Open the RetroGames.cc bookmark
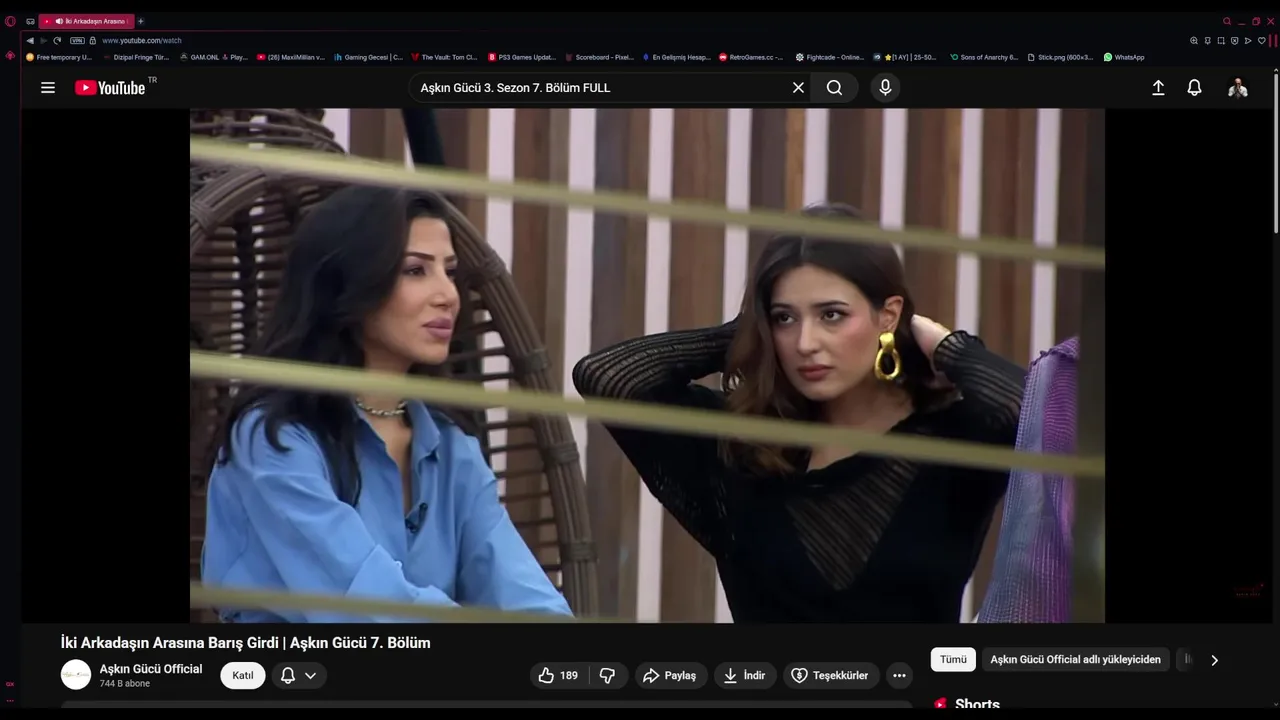Screen dimensions: 1280x720 (752, 57)
